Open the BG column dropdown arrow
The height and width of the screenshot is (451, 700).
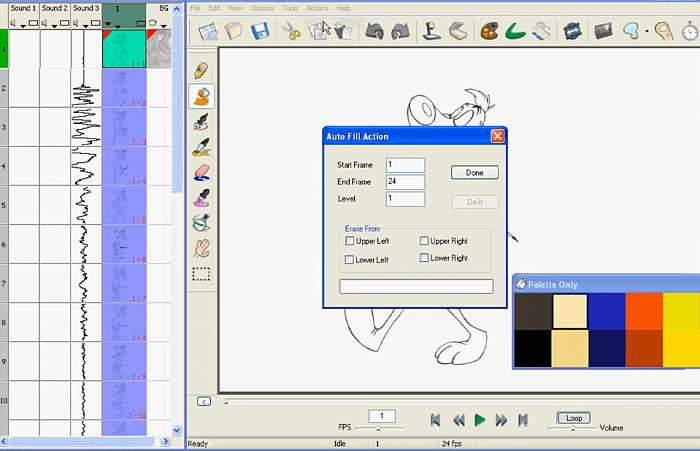[x=164, y=26]
